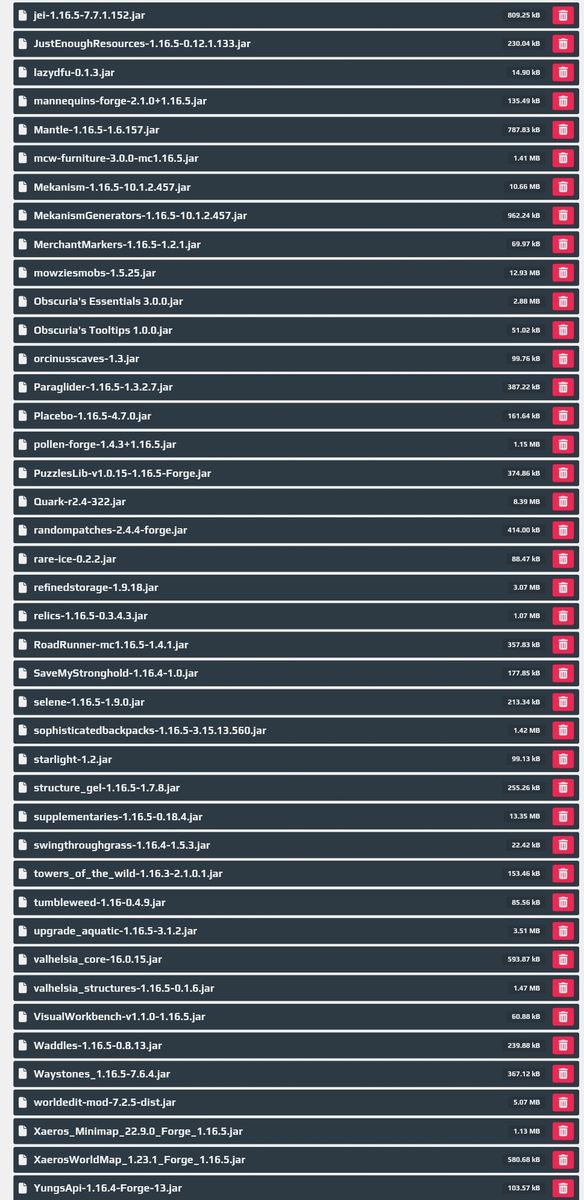Click the 13.35 MB size label
This screenshot has width=584, height=1200.
point(525,816)
